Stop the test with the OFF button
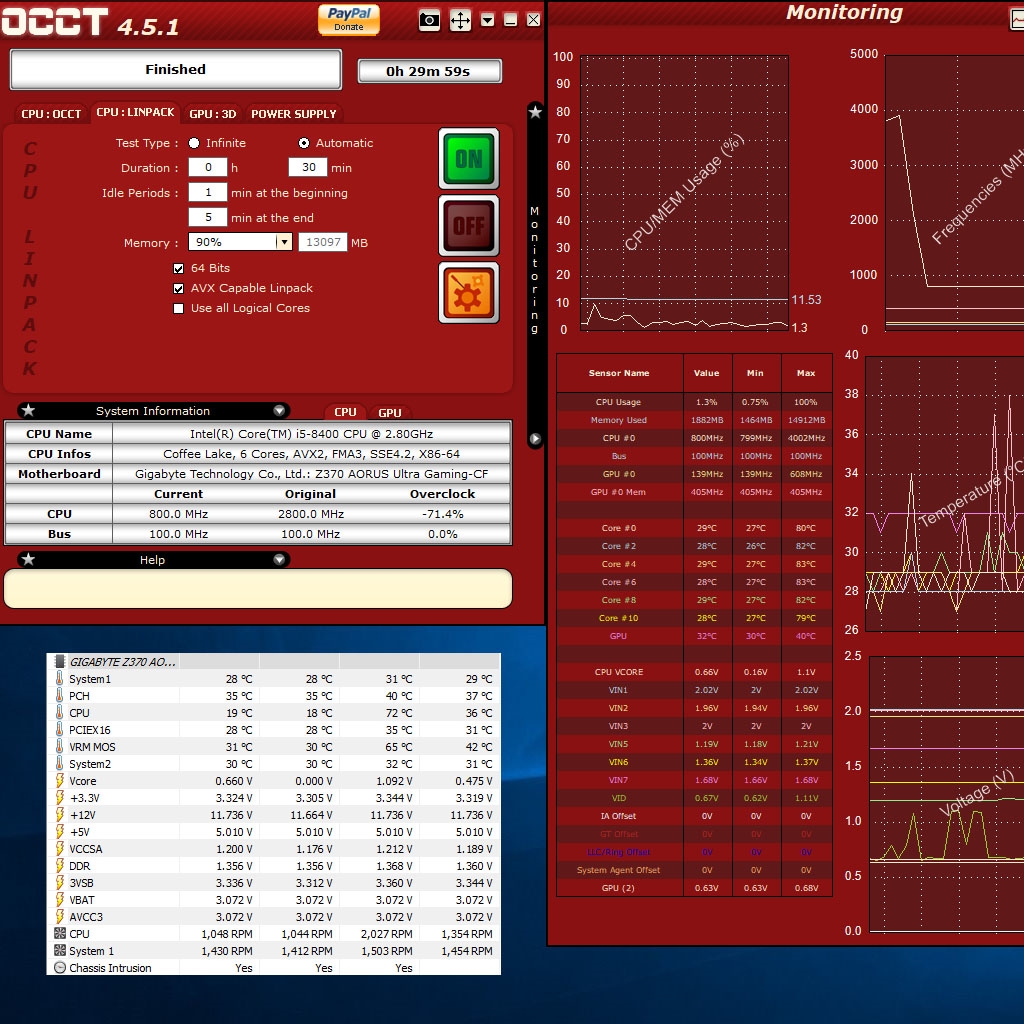The width and height of the screenshot is (1024, 1024). (469, 226)
